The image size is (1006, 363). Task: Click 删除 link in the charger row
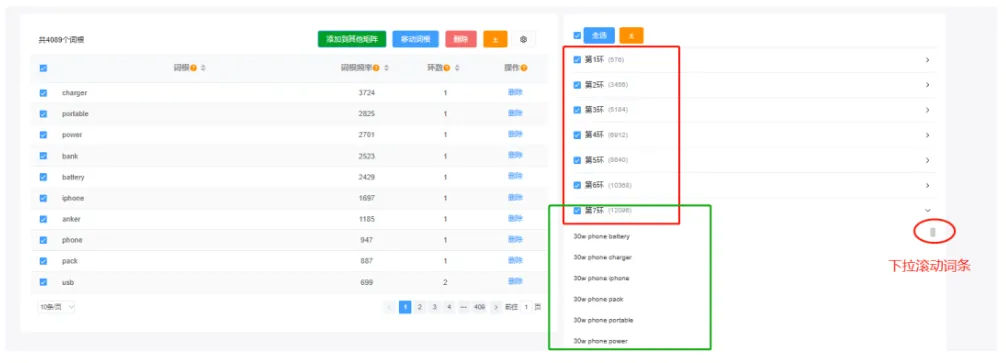515,92
